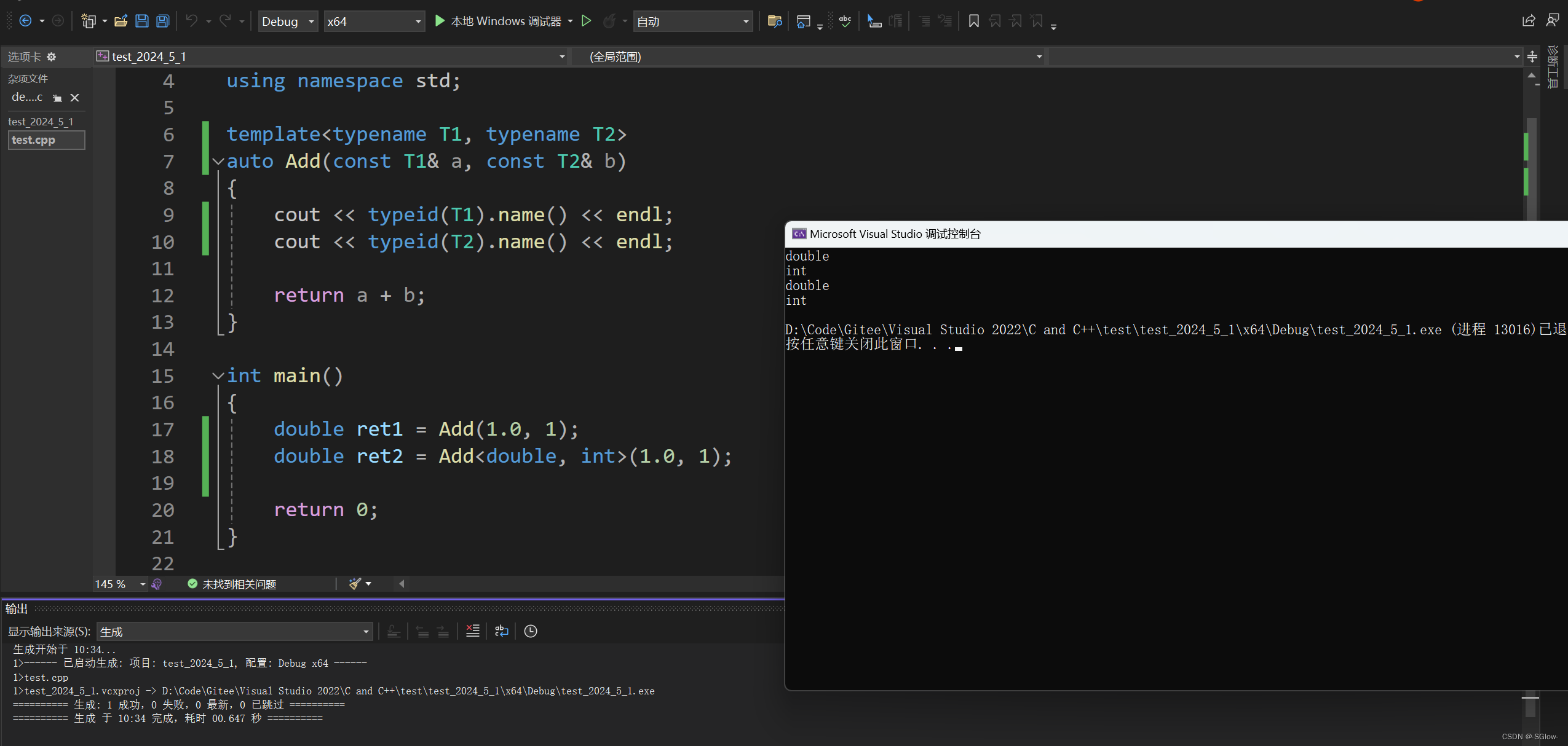Click the Find in Files icon

[x=775, y=21]
